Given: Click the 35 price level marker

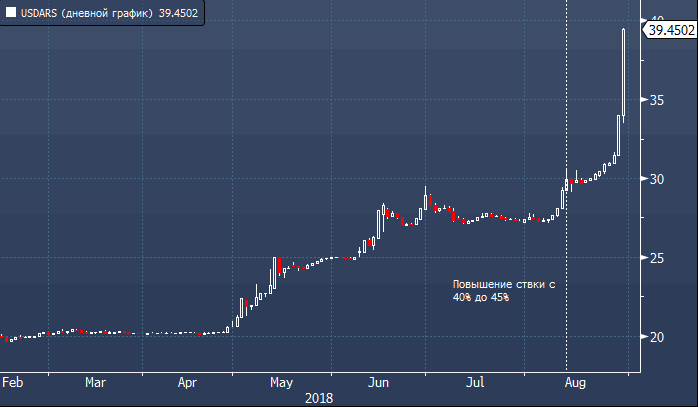Looking at the screenshot, I should coord(657,100).
